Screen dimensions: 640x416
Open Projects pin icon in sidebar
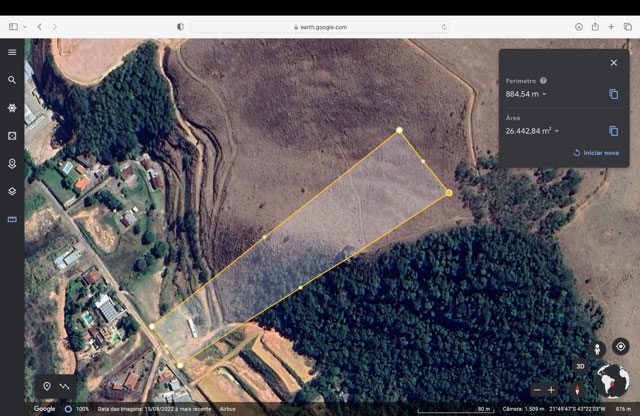[12, 163]
